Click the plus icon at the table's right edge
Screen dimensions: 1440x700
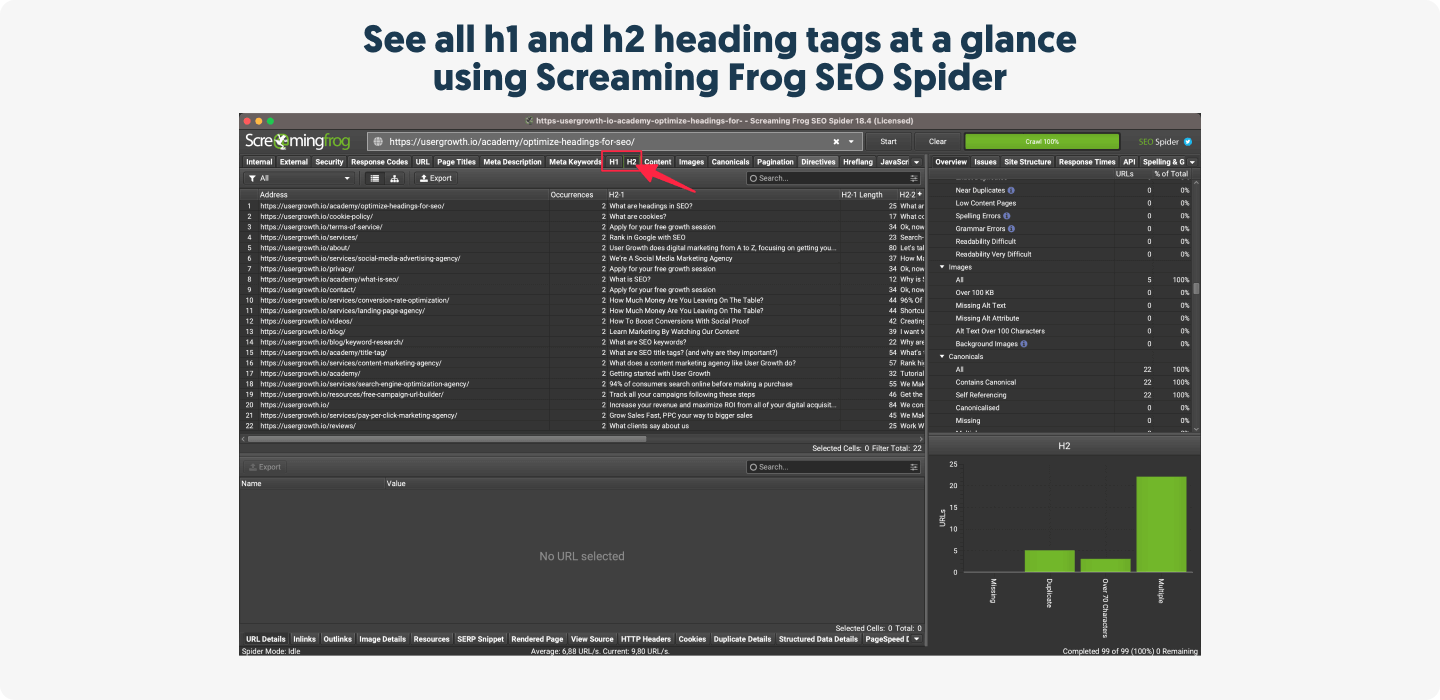click(x=919, y=194)
